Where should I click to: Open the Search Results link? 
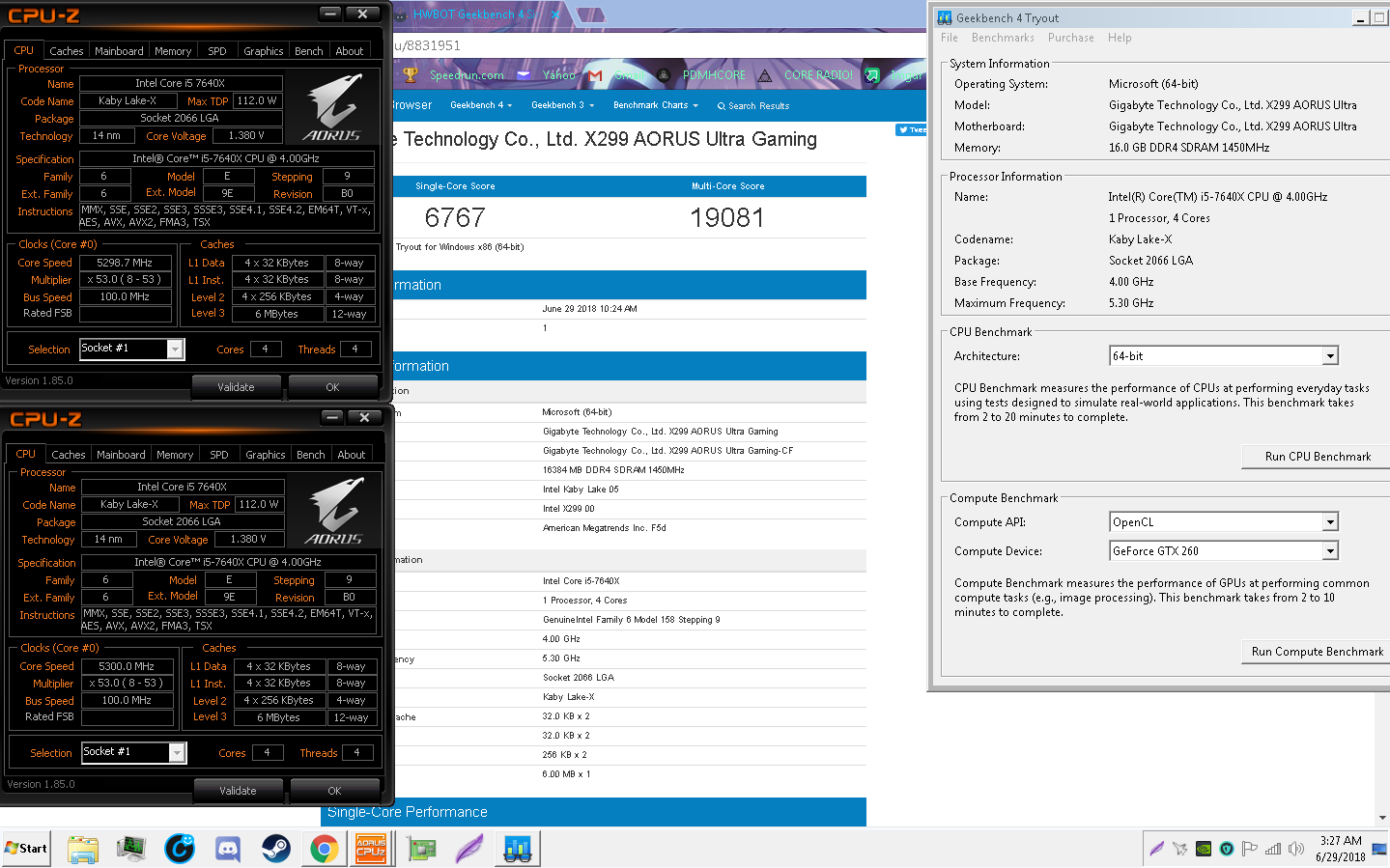(753, 106)
